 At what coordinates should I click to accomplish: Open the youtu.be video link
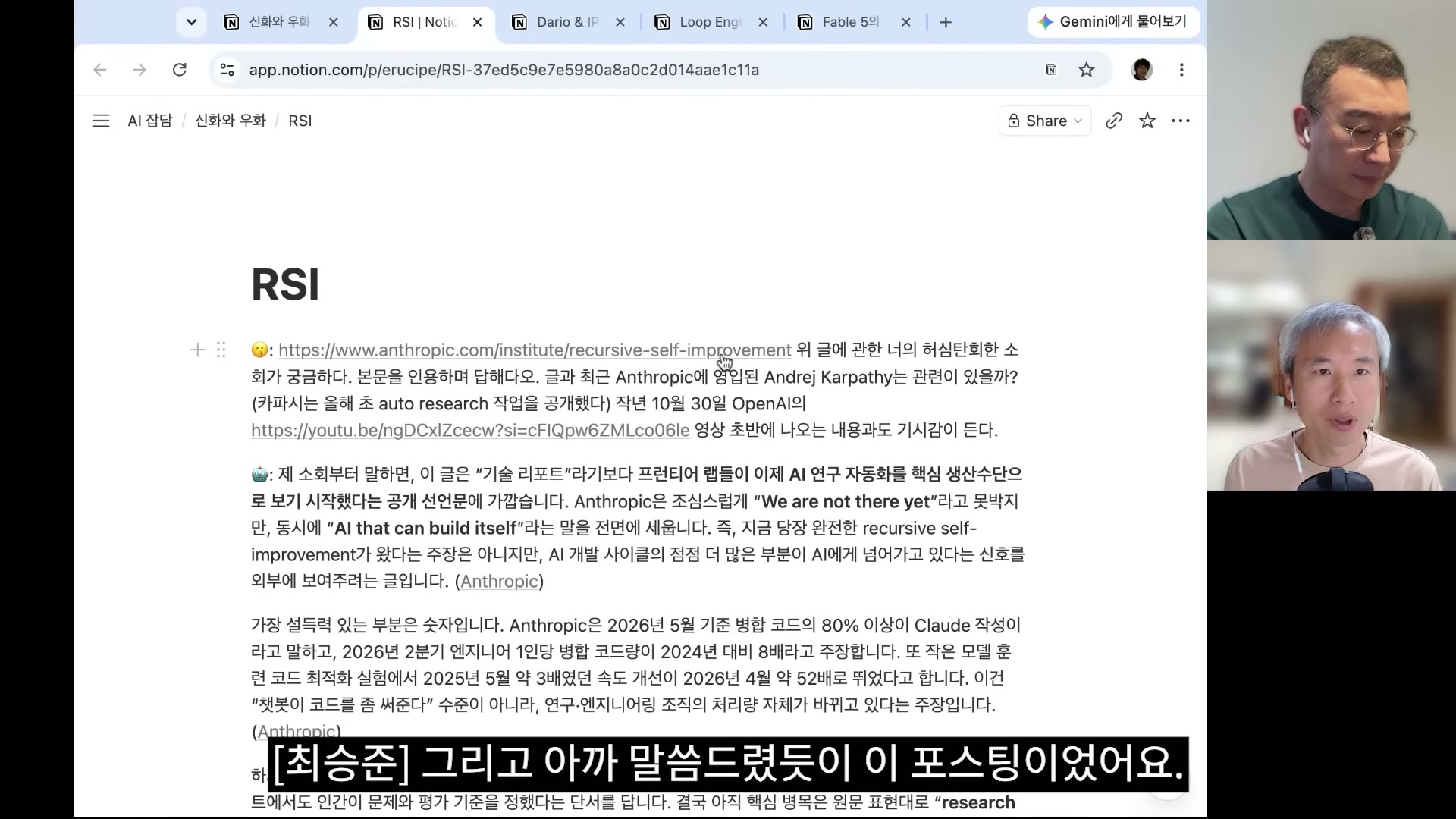click(x=470, y=430)
